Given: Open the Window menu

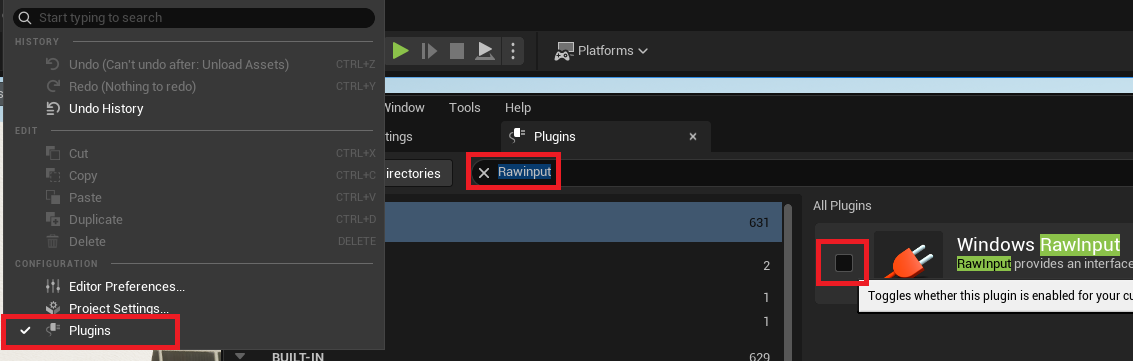Looking at the screenshot, I should pos(403,108).
